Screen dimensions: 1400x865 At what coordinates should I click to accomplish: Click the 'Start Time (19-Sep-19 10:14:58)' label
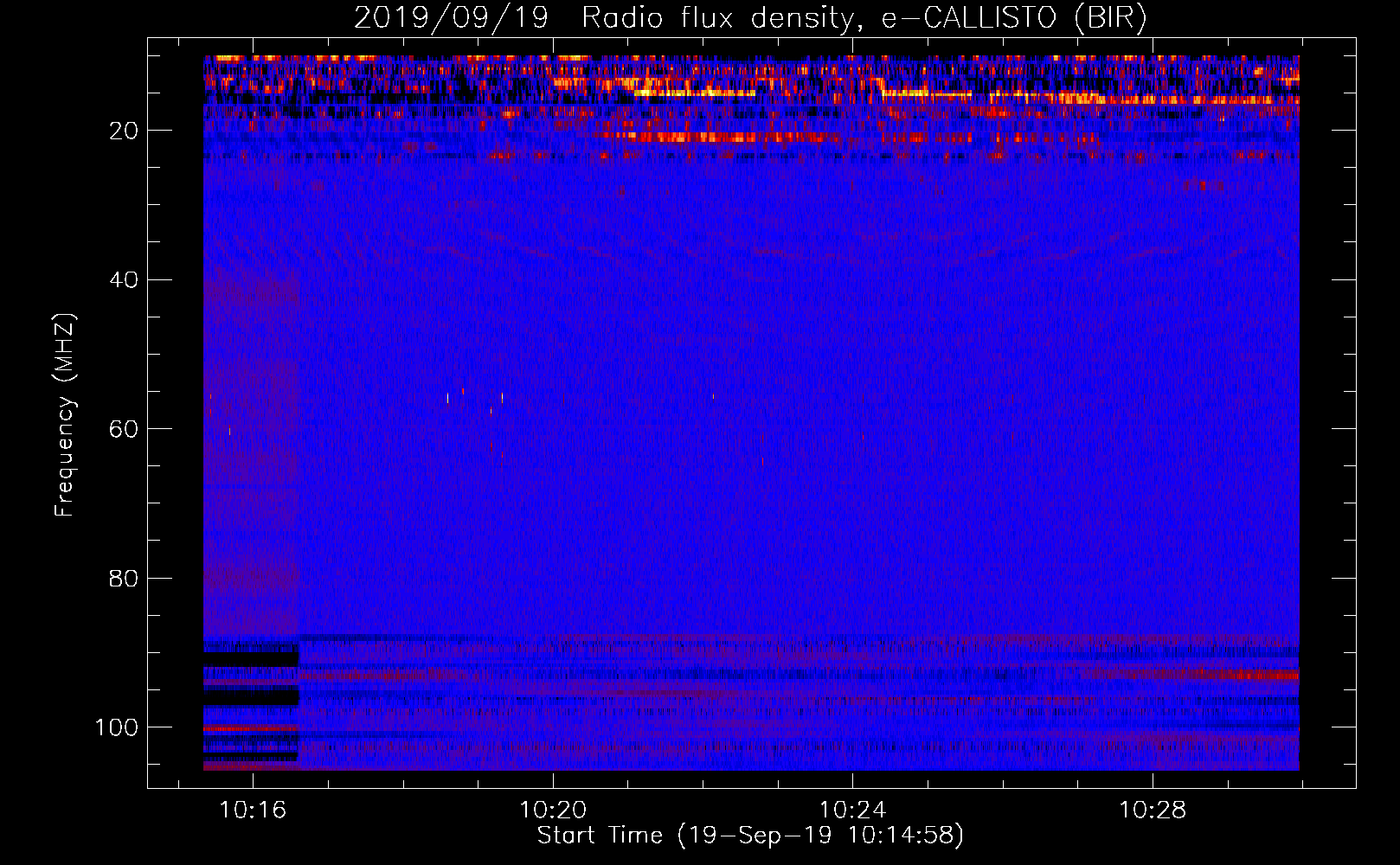750,836
